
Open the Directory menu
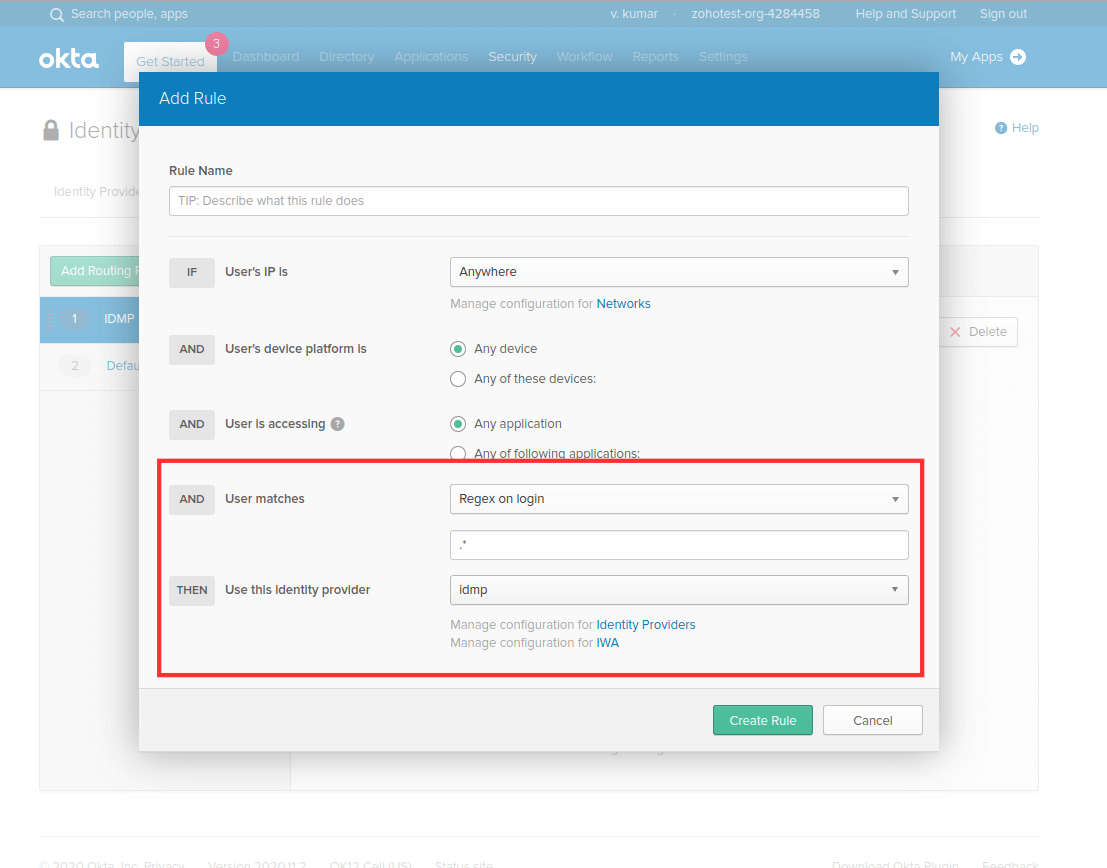347,57
